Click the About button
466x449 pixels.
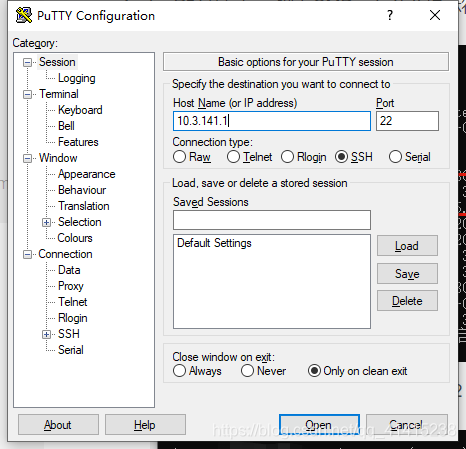58,425
